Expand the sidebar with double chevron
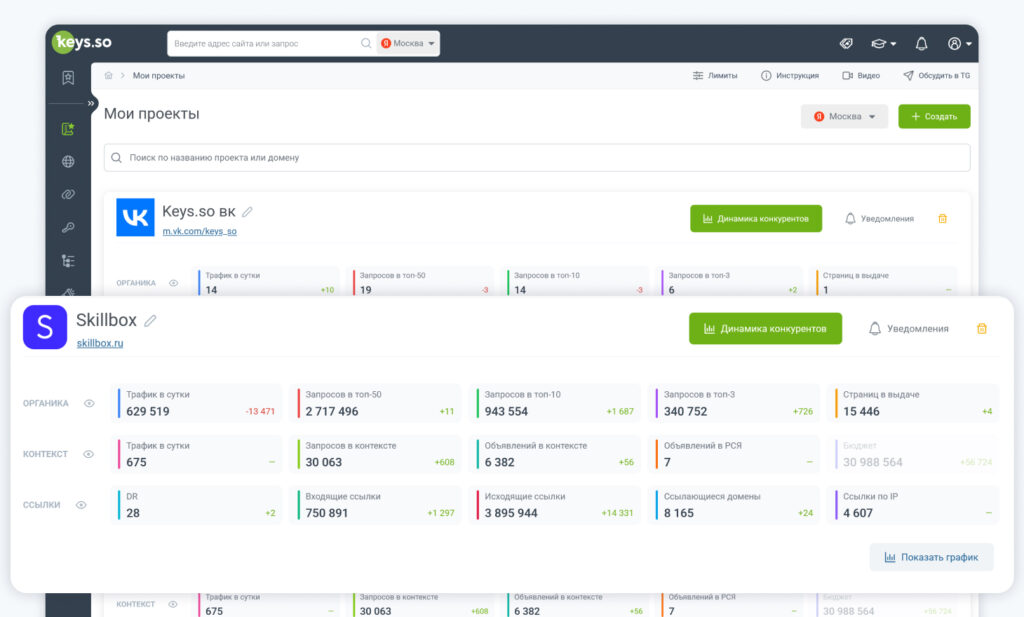 click(x=91, y=103)
